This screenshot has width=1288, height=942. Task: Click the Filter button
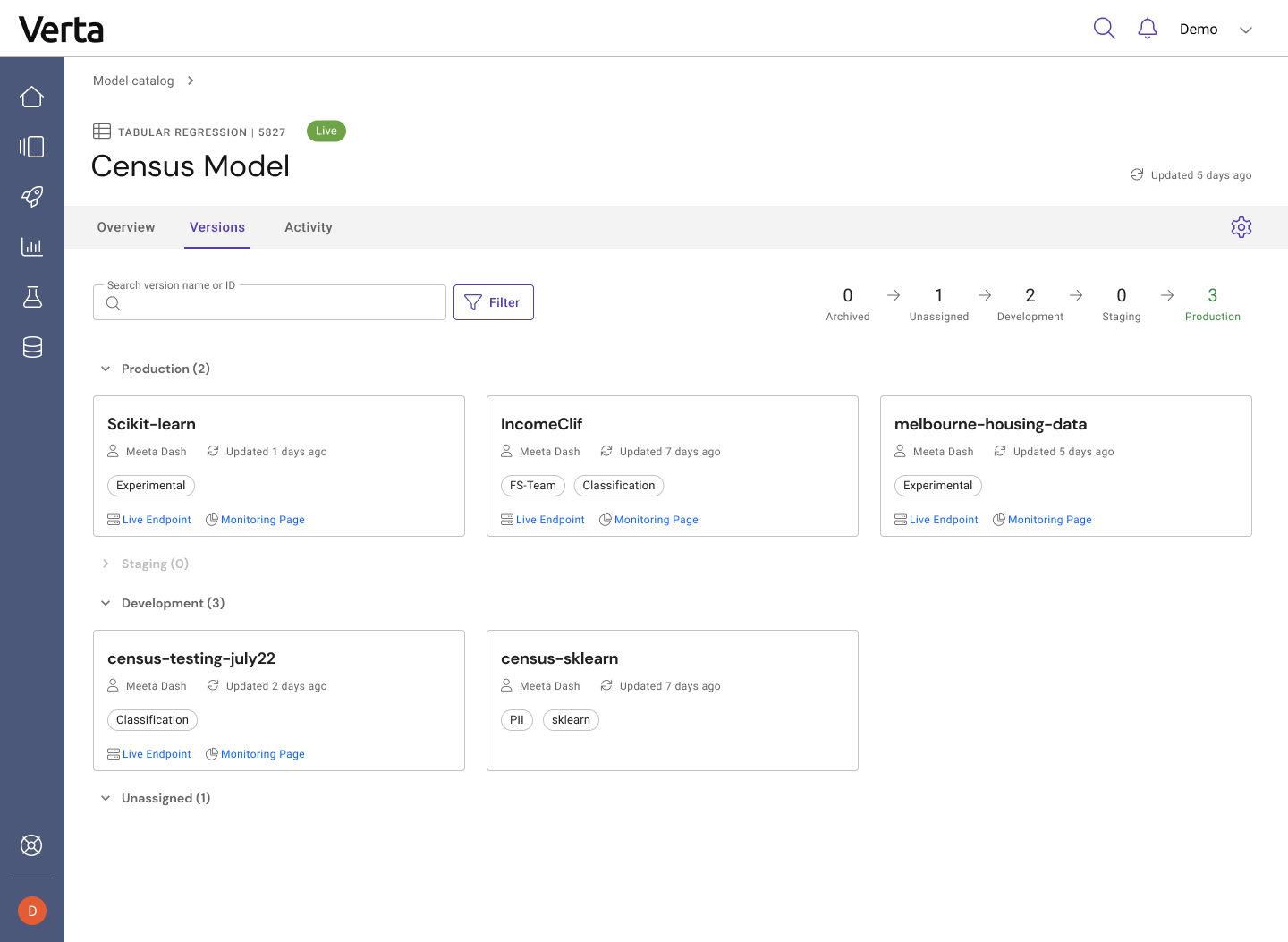pos(494,302)
